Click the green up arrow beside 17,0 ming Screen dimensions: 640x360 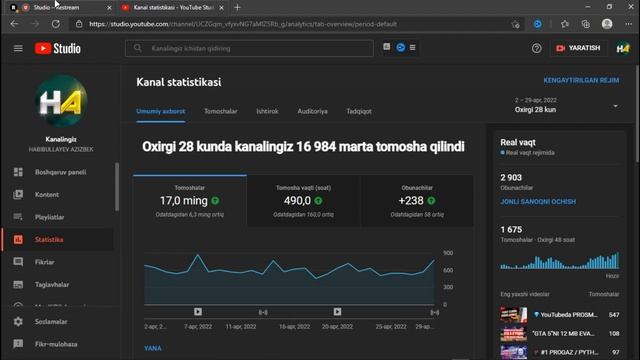point(215,201)
